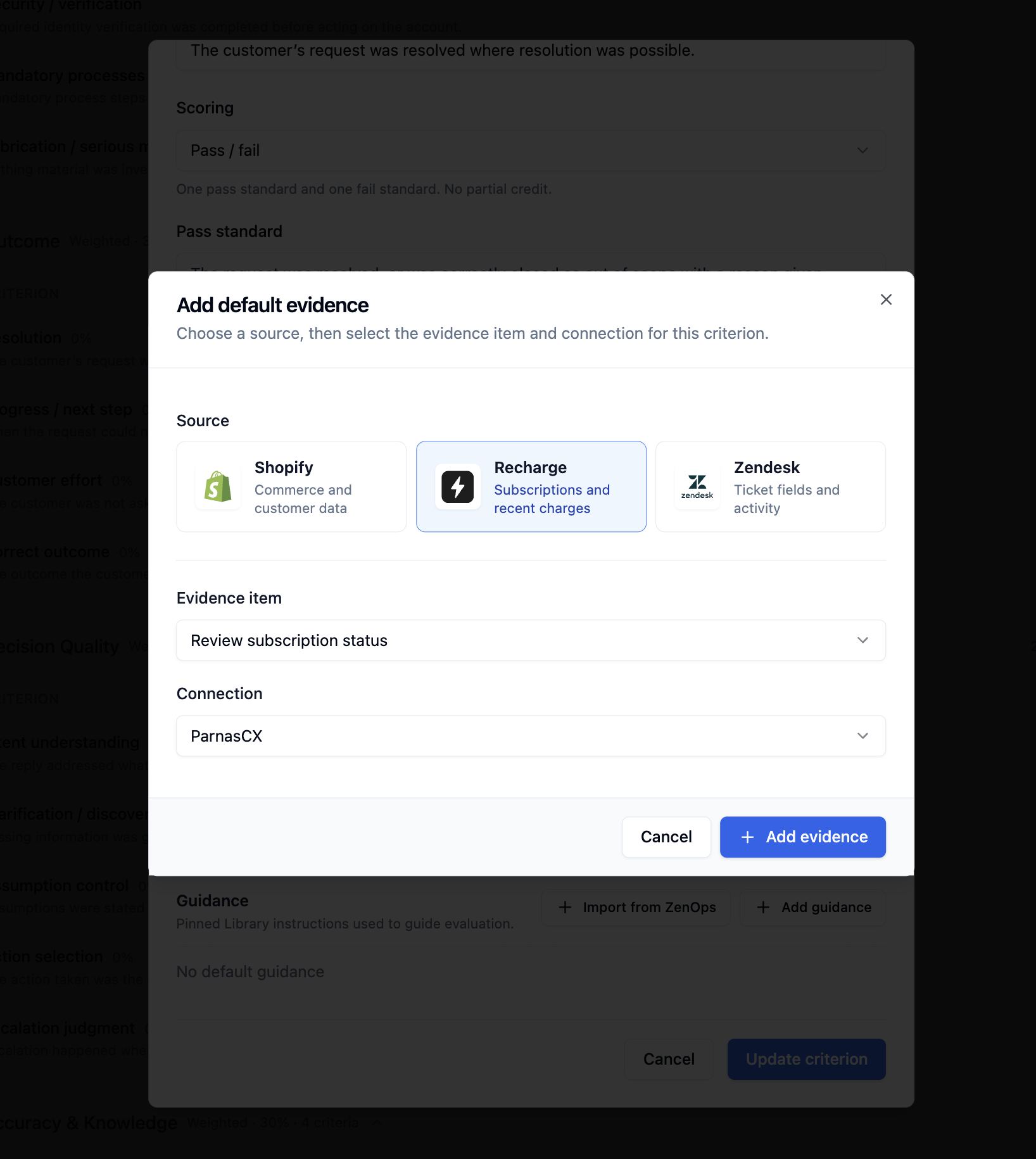
Task: Click the Add evidence button
Action: click(802, 837)
